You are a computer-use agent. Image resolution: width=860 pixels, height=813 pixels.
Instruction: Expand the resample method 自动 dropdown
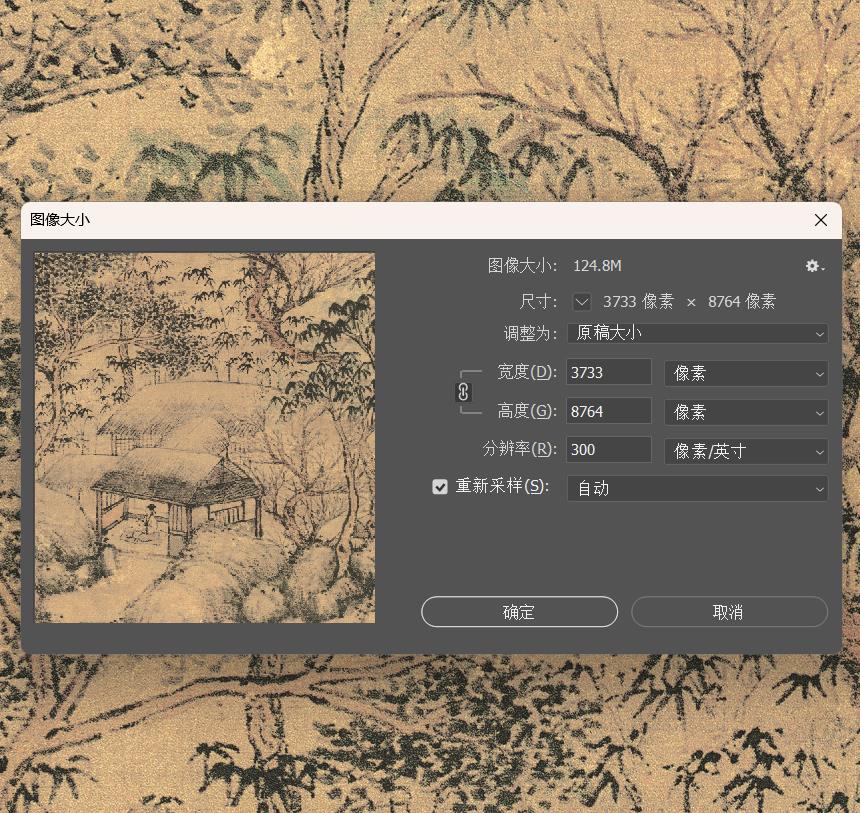pyautogui.click(x=697, y=488)
